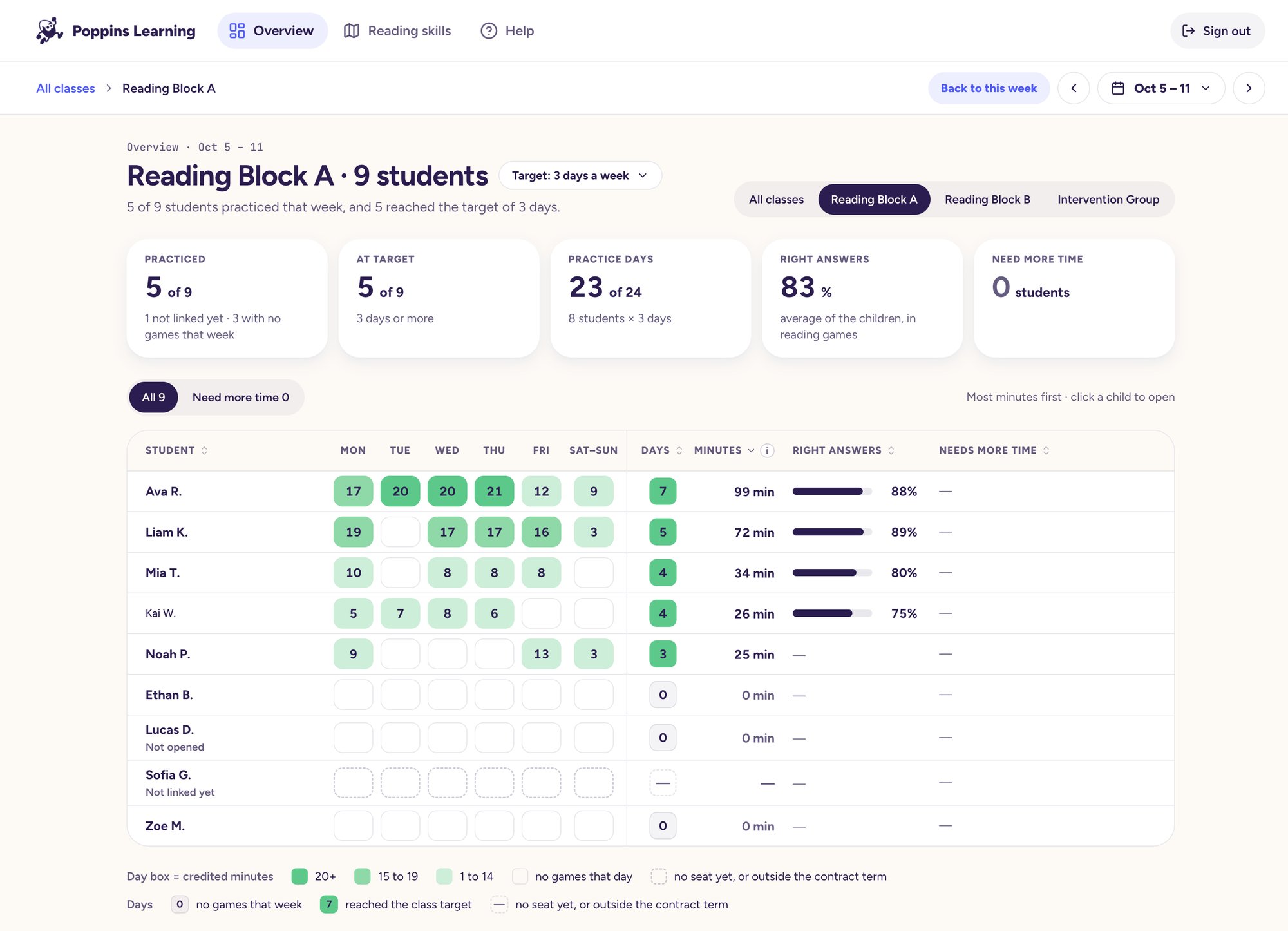
Task: Go to next week arrow
Action: click(1249, 88)
